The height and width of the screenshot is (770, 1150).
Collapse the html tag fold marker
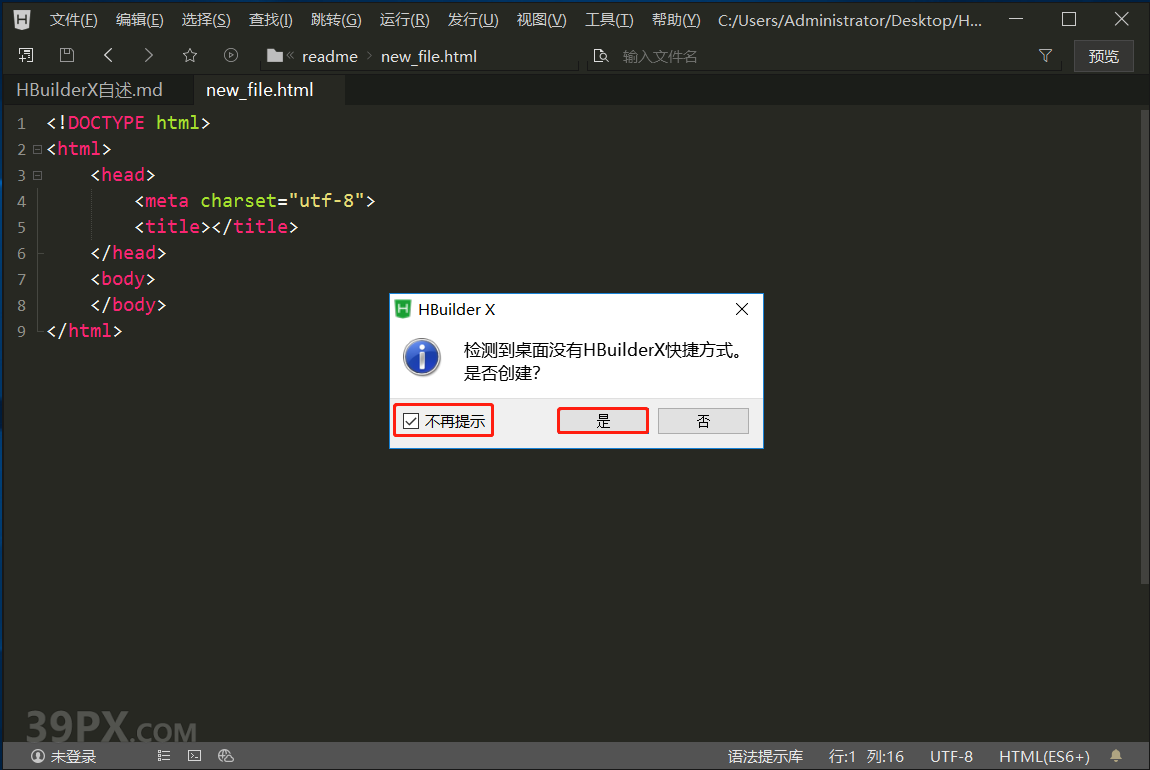[x=37, y=149]
